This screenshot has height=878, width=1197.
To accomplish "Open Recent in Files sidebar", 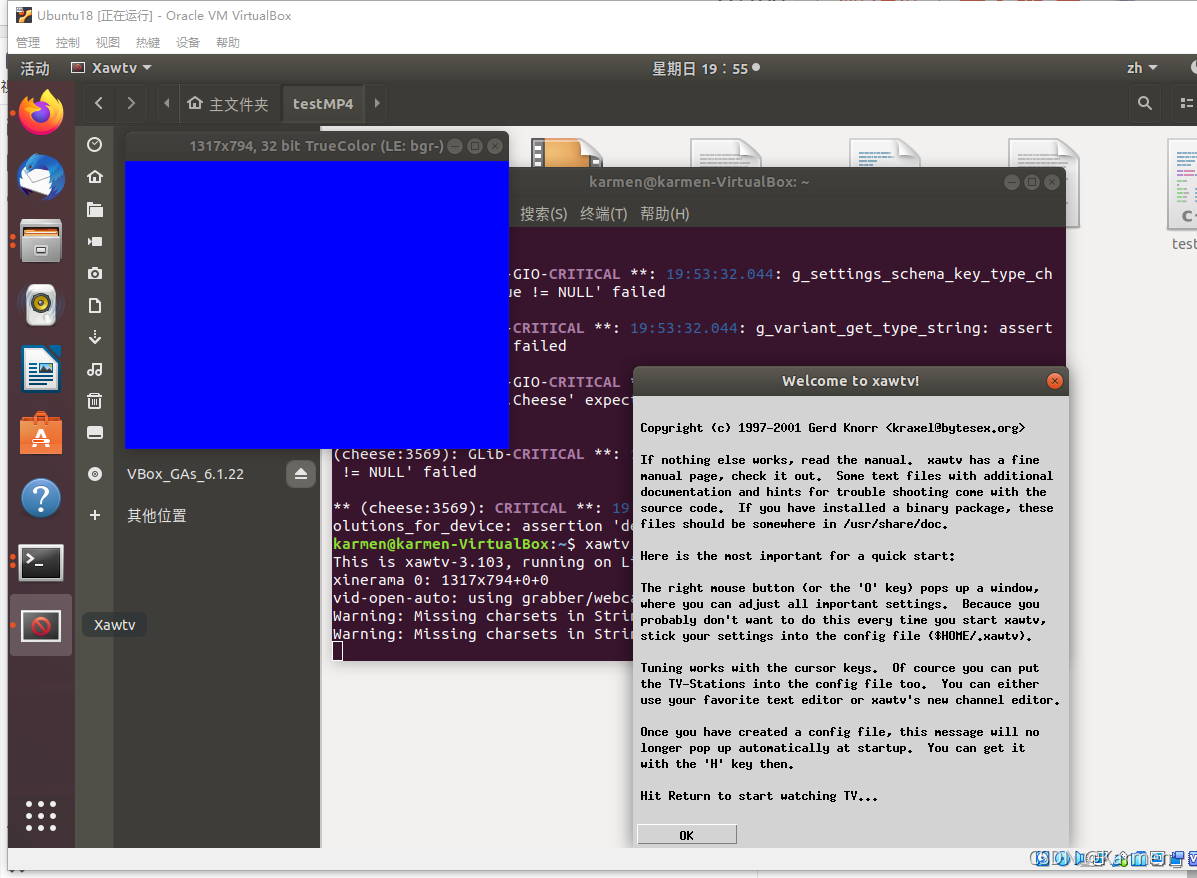I will coord(95,144).
